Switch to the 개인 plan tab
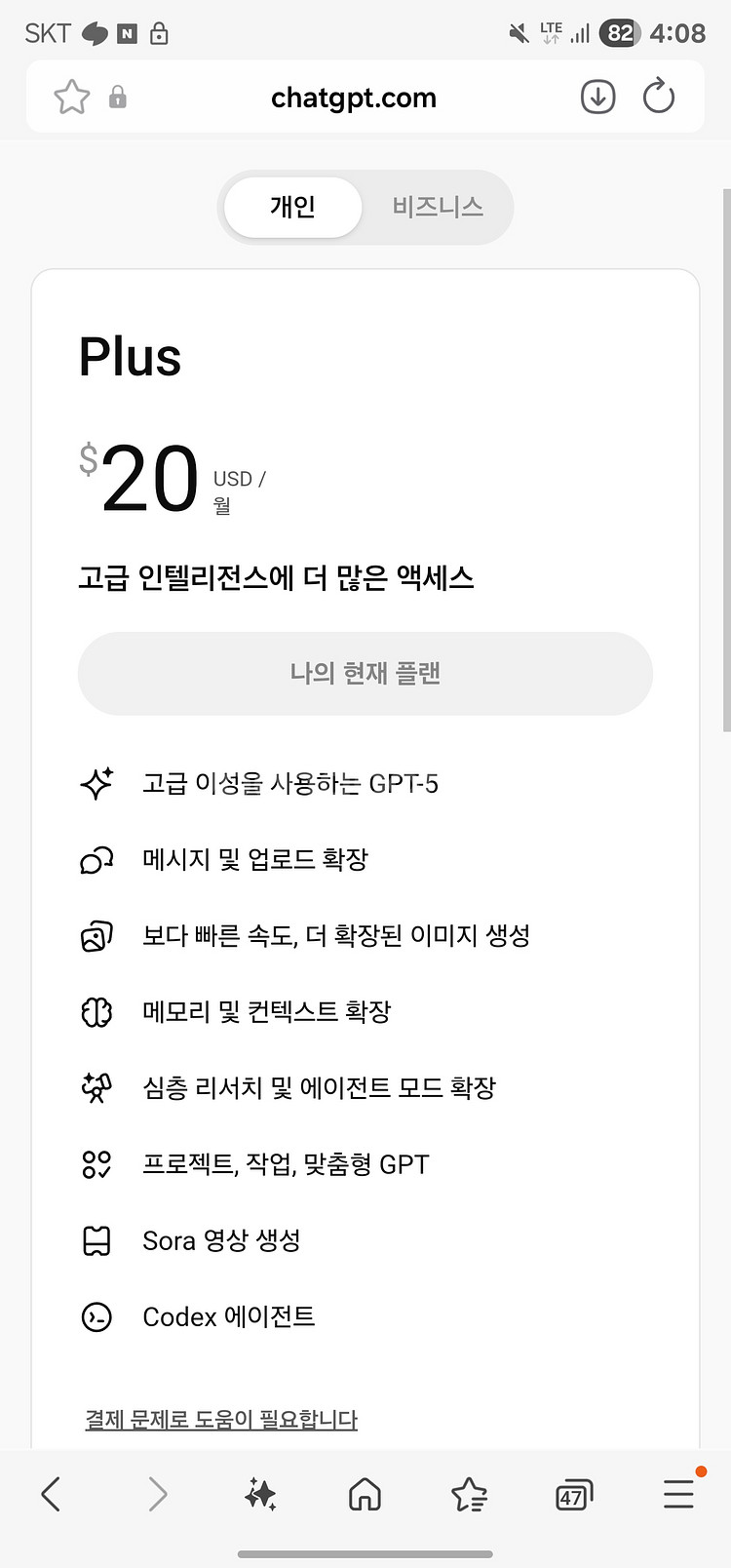 point(292,207)
